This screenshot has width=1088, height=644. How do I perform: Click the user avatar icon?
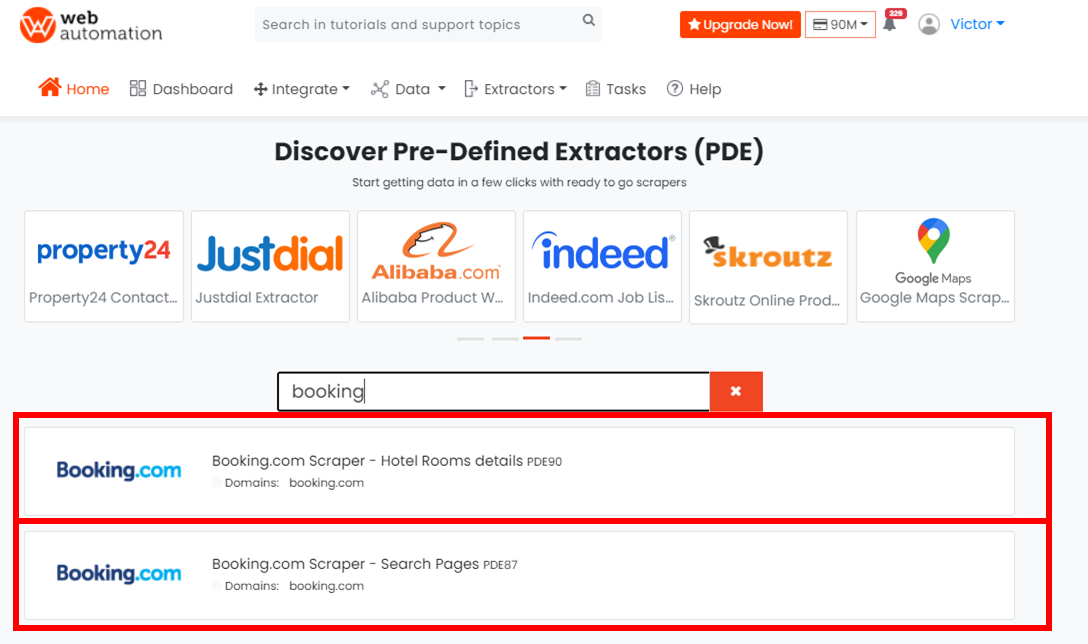tap(928, 24)
